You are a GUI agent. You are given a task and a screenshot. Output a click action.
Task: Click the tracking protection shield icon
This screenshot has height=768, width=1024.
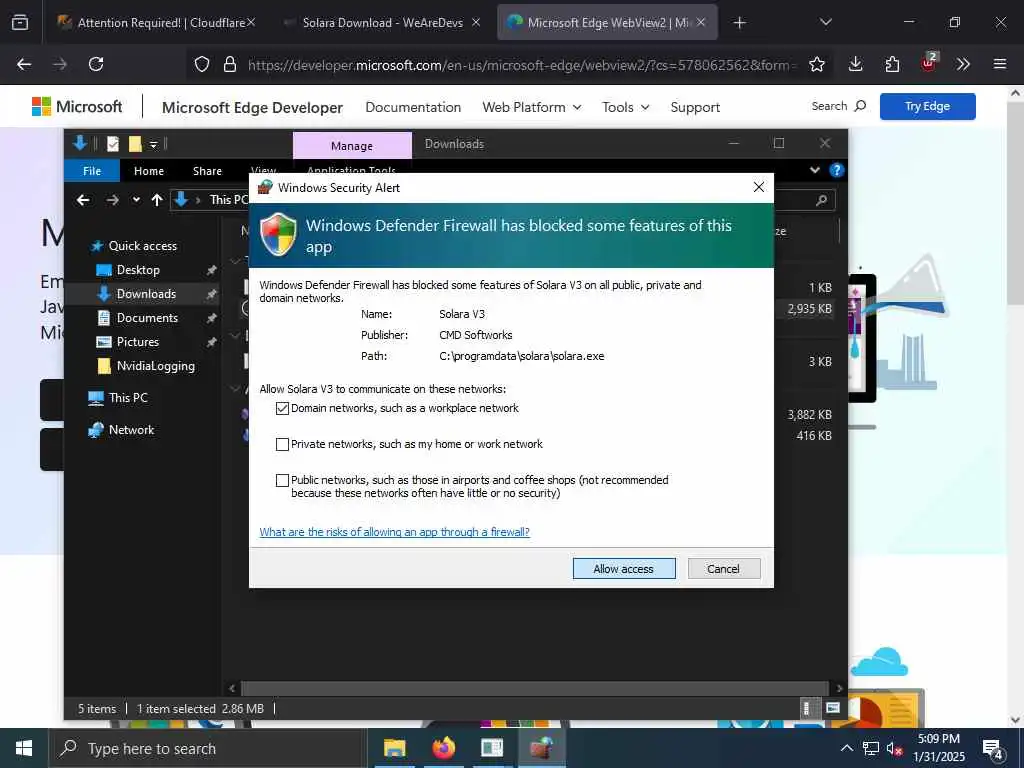tap(202, 64)
